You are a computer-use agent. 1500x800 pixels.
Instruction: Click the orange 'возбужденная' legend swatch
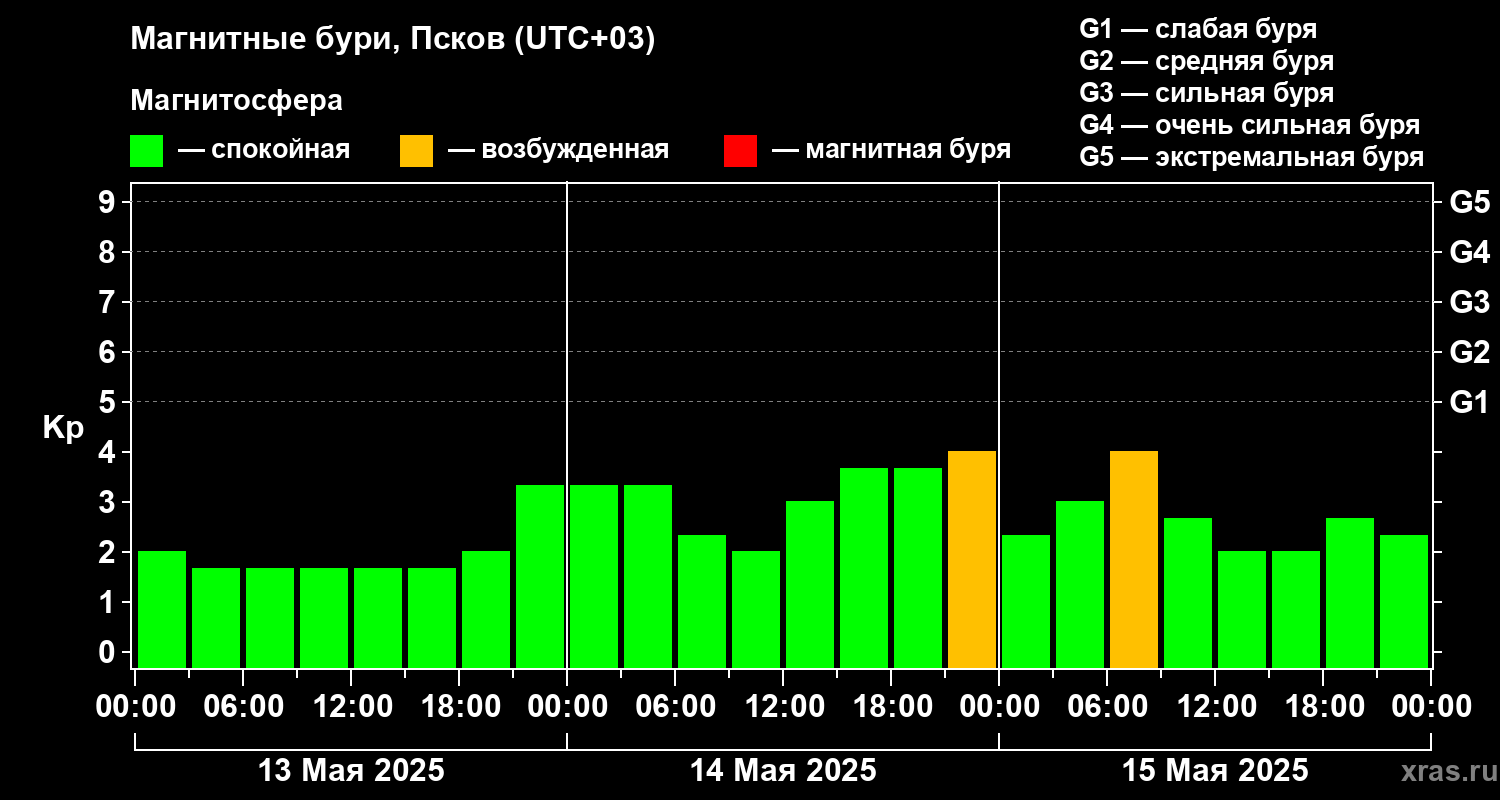tap(416, 151)
